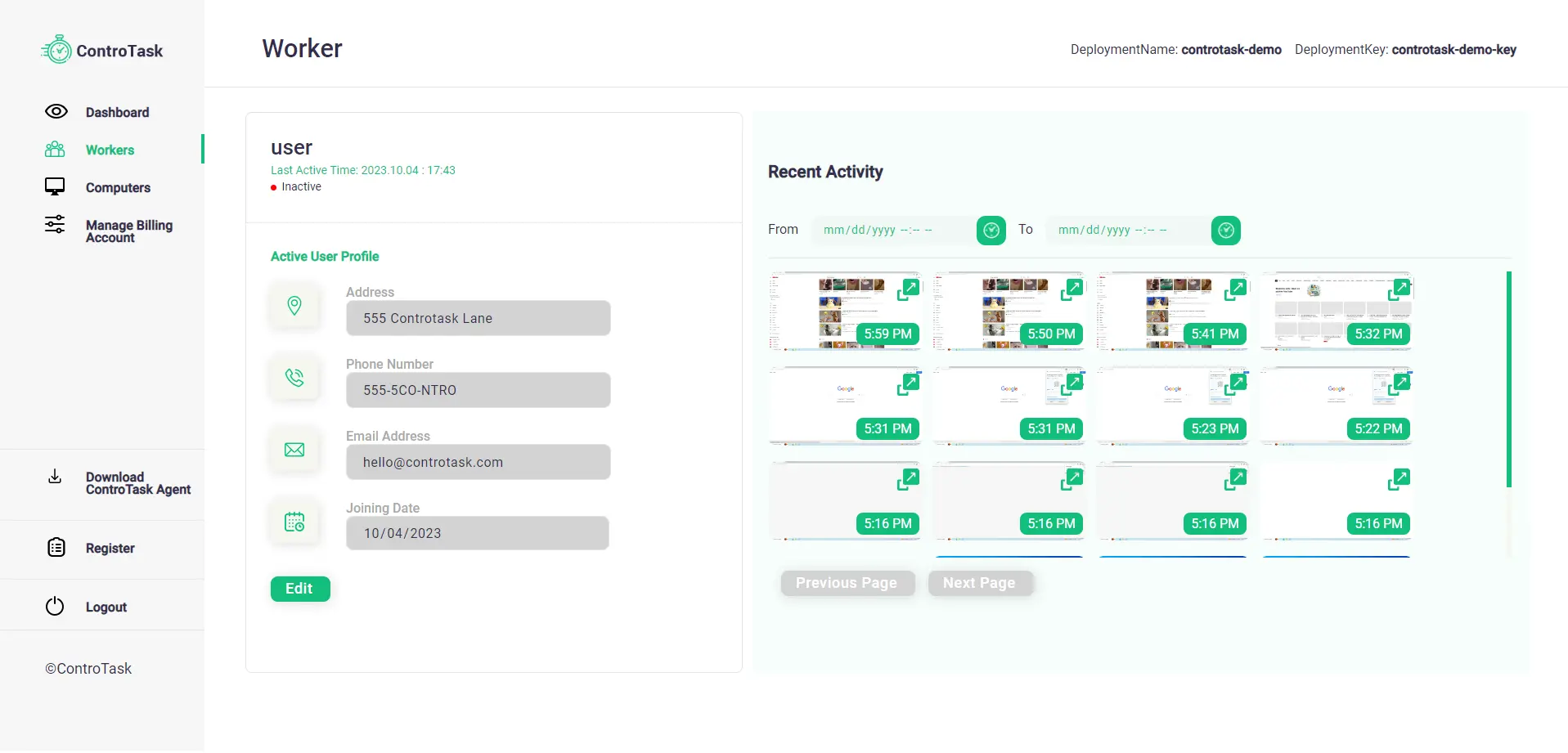
Task: Click the Address location pin icon
Action: click(x=294, y=305)
